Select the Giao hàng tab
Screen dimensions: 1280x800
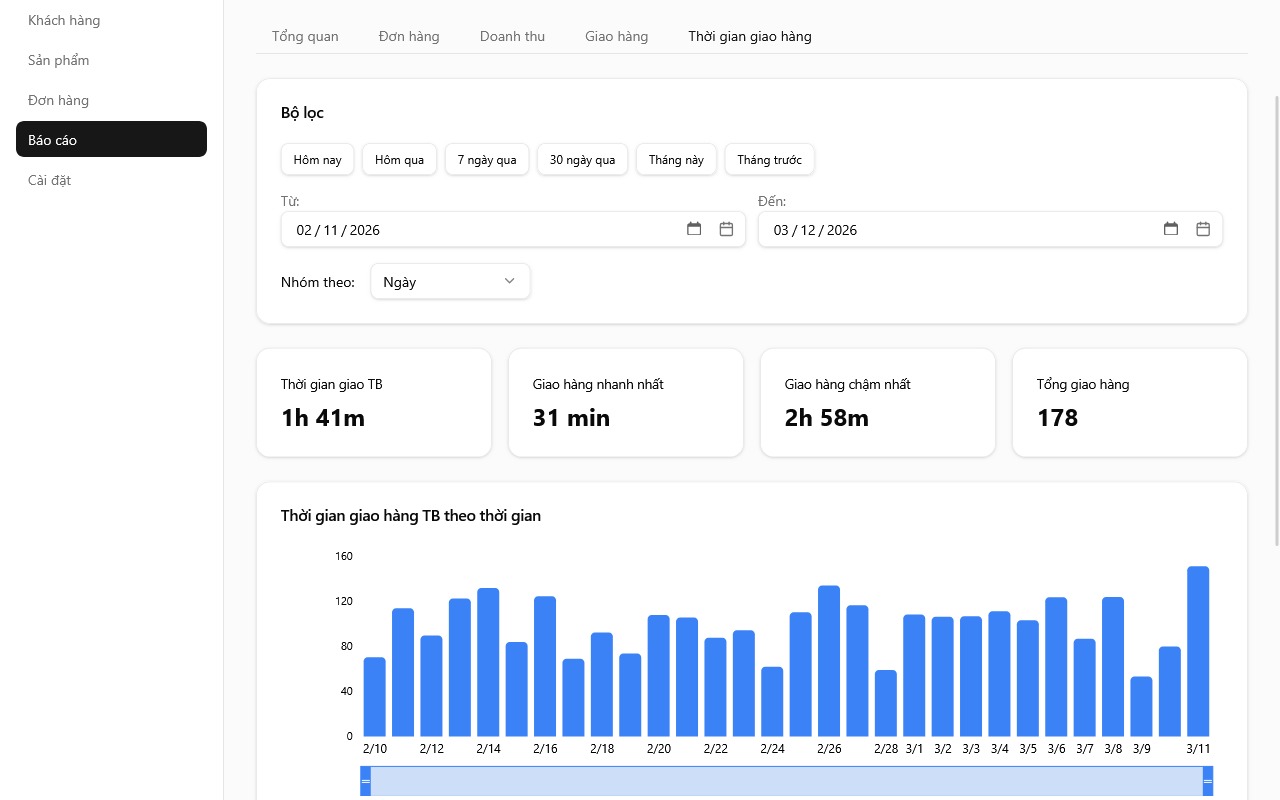point(616,36)
